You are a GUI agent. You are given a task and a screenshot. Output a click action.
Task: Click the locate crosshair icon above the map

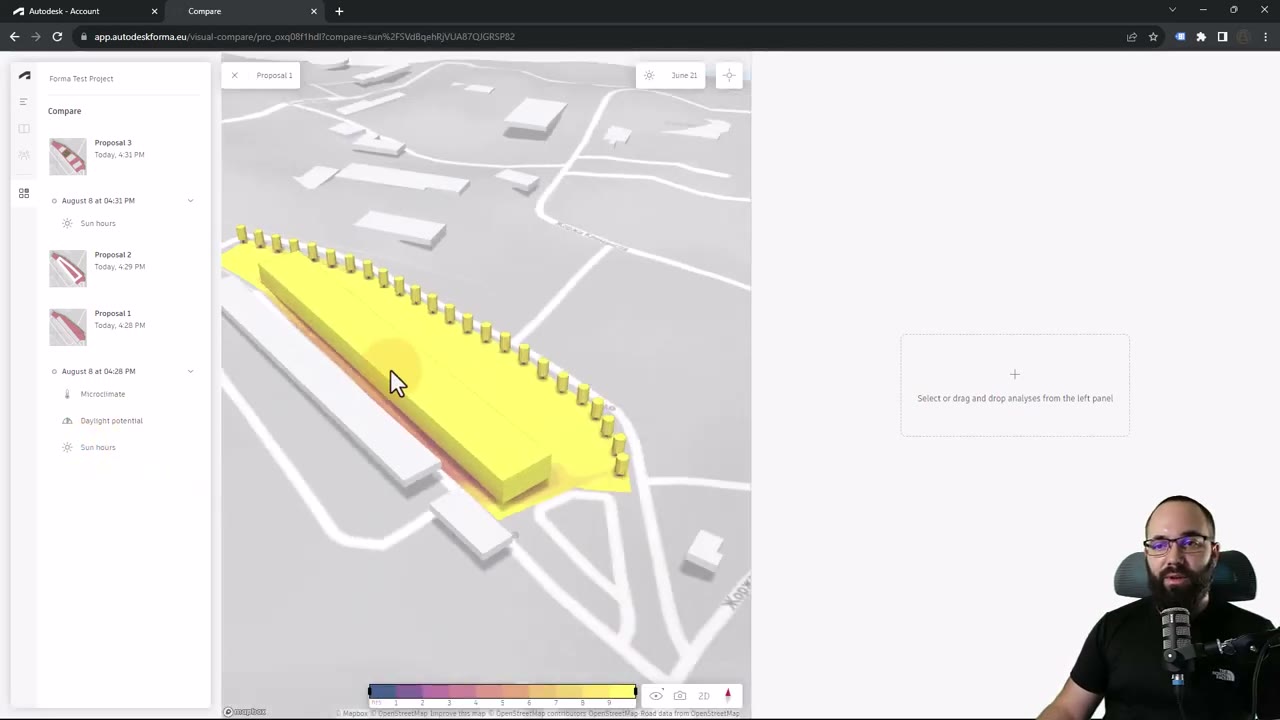pos(729,75)
